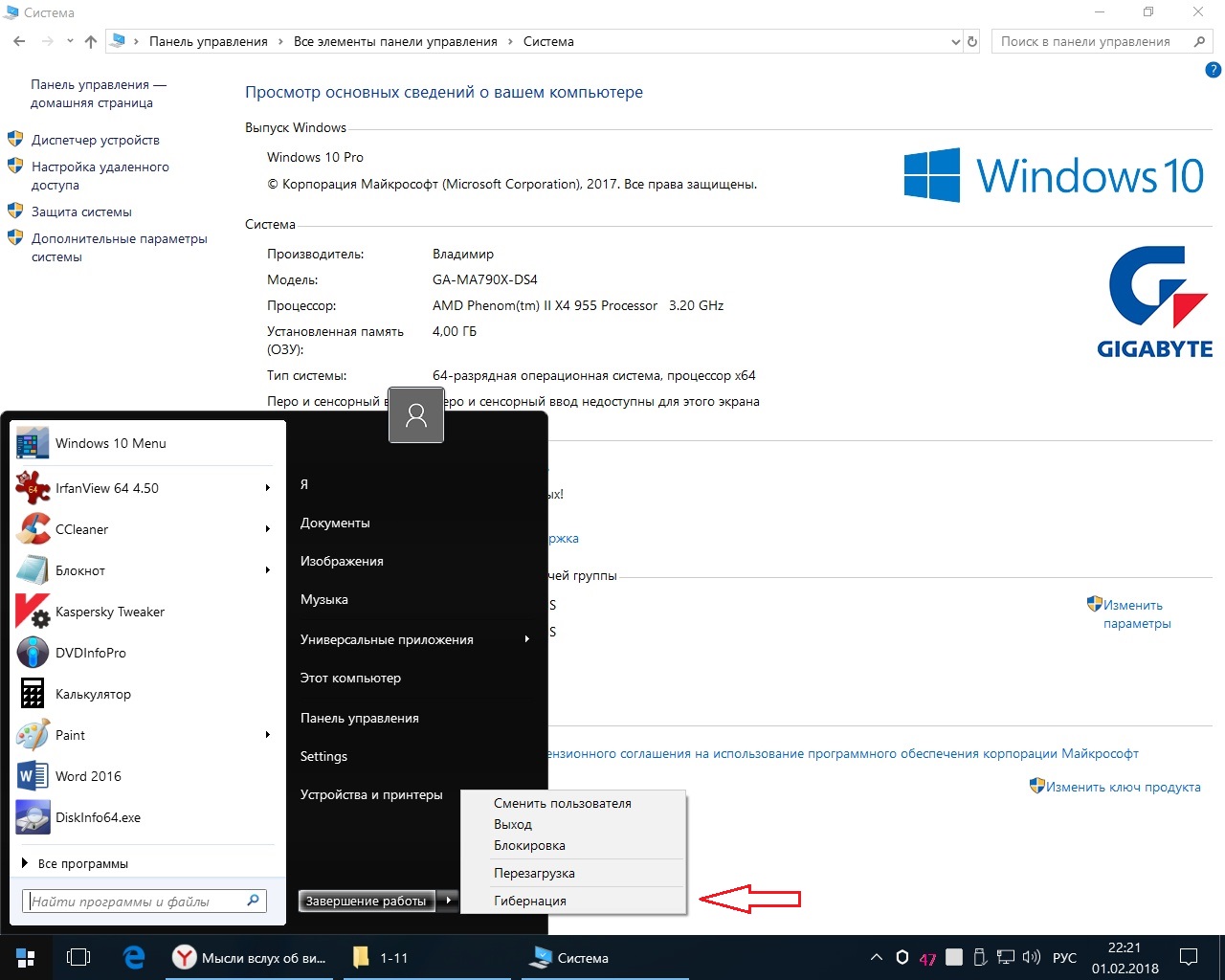Click the 47 temperature tray icon
The height and width of the screenshot is (980, 1225).
pos(927,958)
